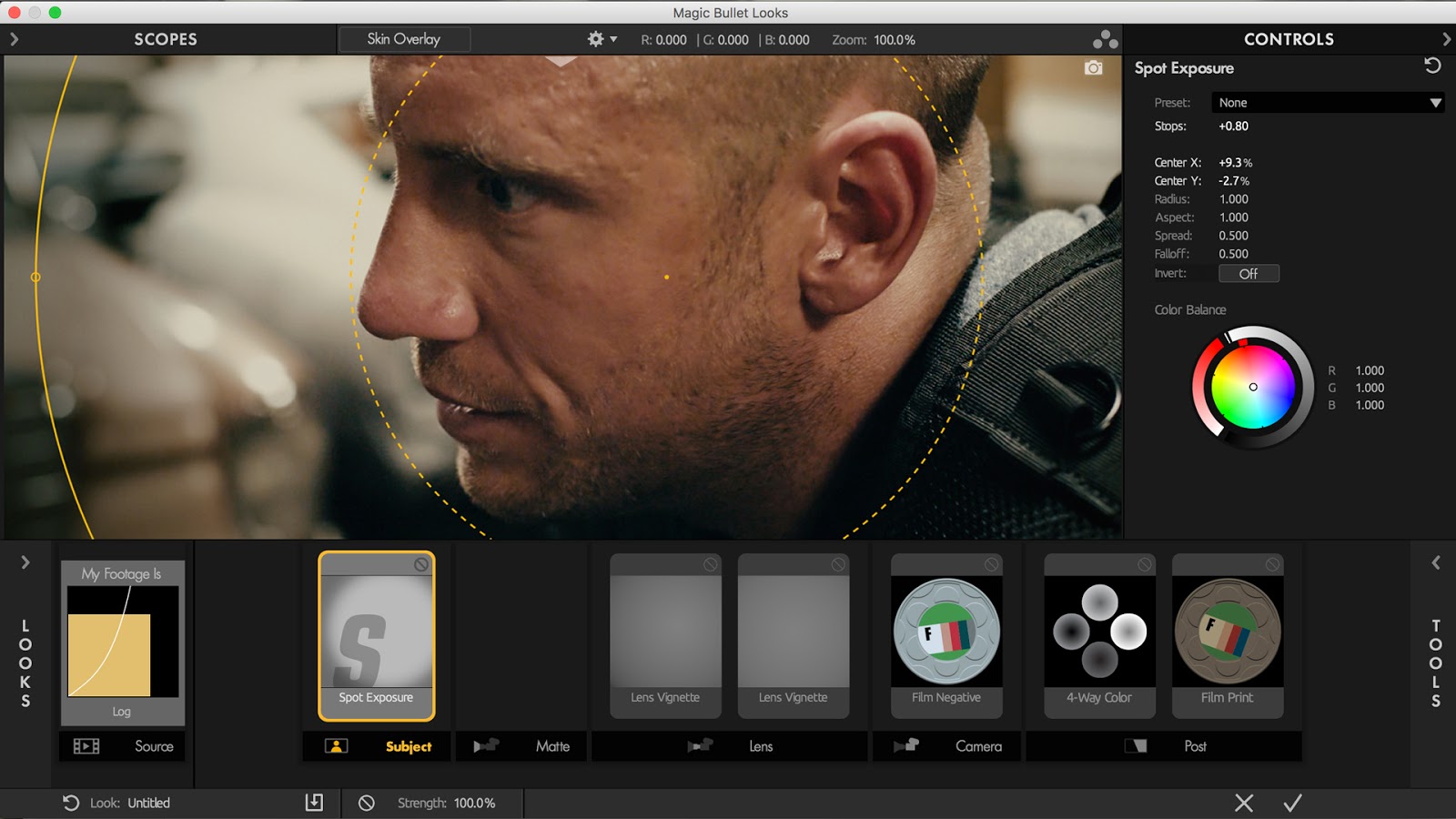The width and height of the screenshot is (1456, 819).
Task: Open the Preset dropdown showing None
Action: coord(1329,103)
